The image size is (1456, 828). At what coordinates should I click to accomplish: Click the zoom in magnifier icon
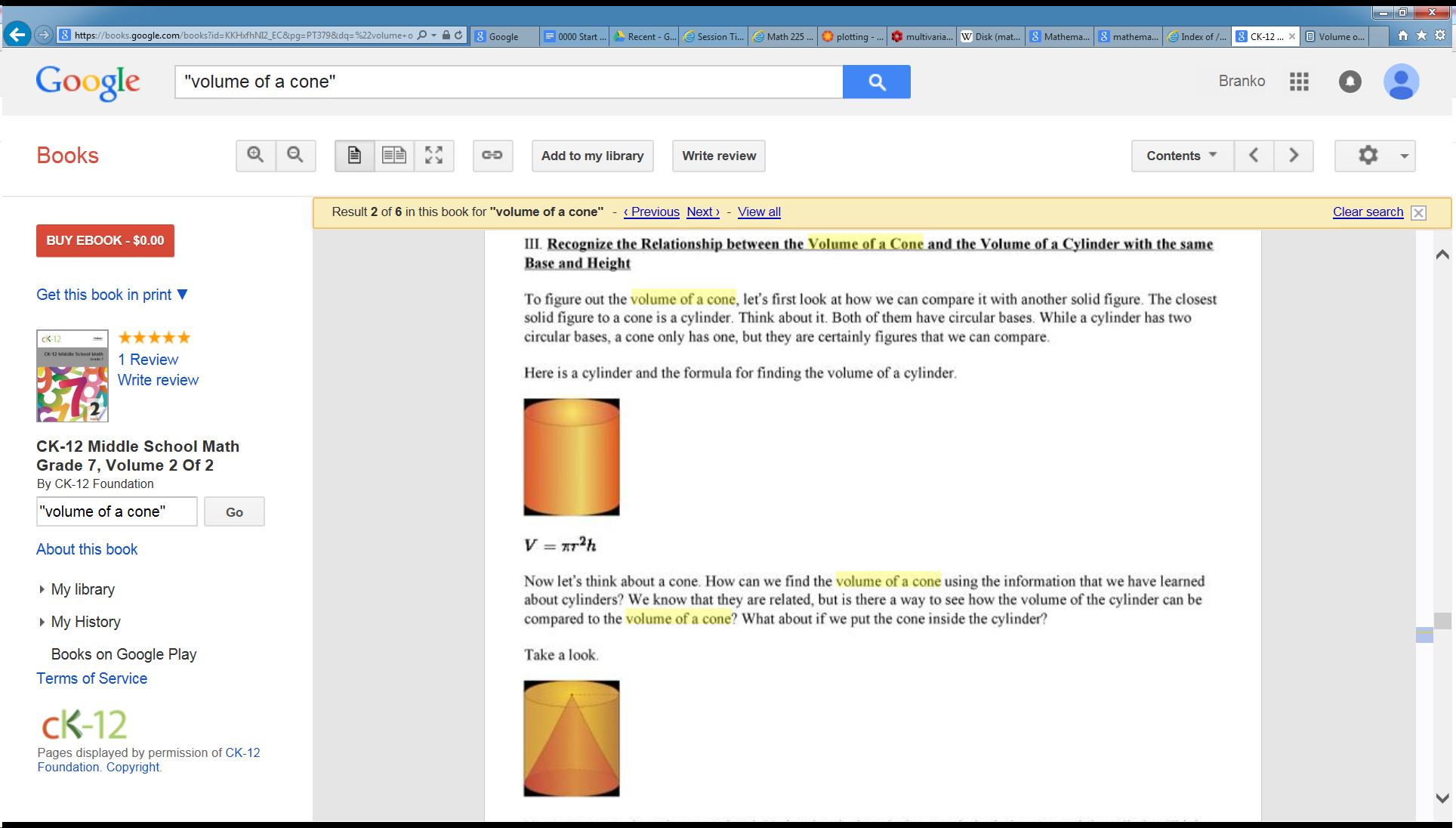[255, 156]
